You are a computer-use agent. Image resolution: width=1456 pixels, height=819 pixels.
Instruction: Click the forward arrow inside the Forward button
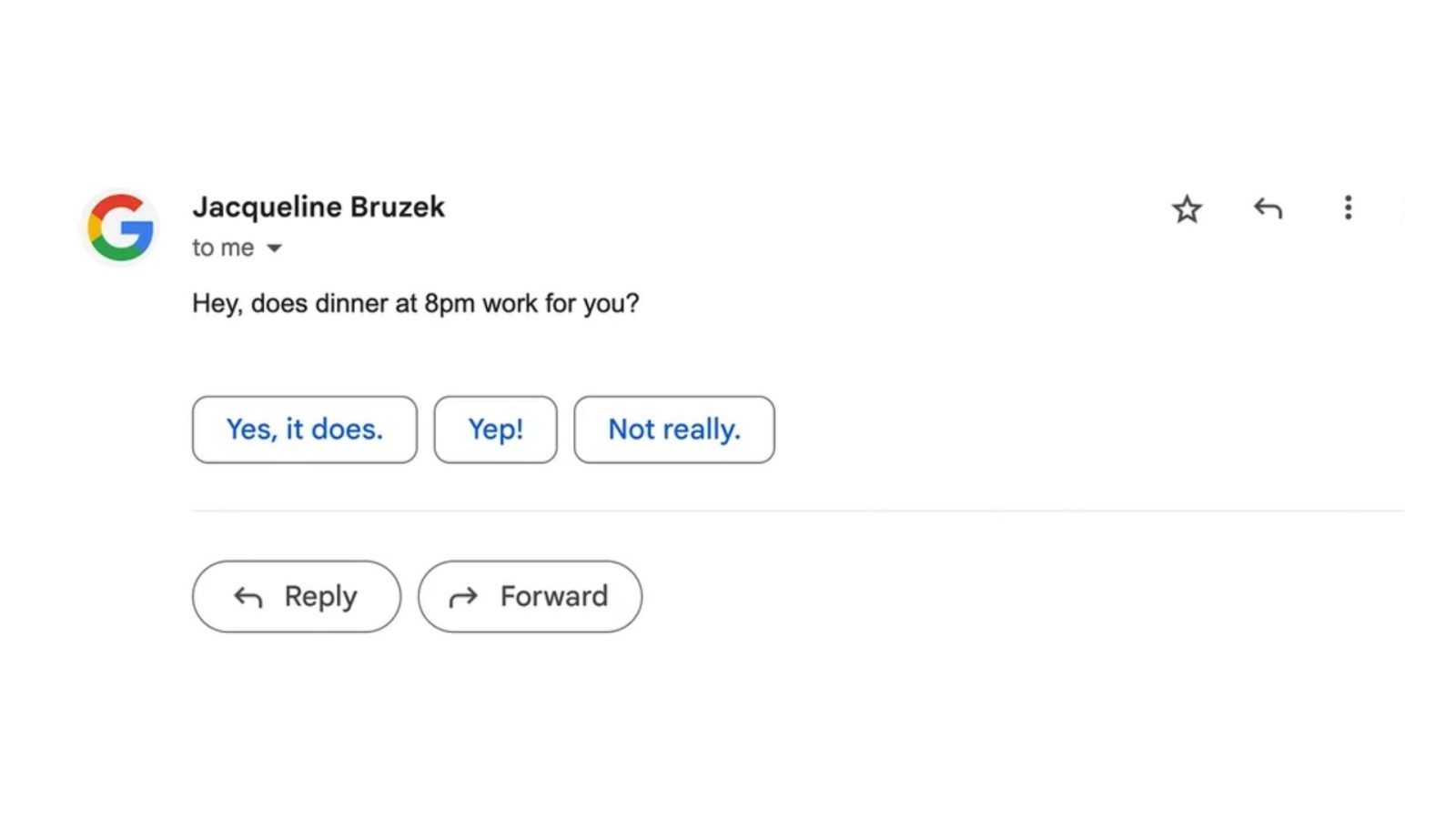[x=464, y=596]
